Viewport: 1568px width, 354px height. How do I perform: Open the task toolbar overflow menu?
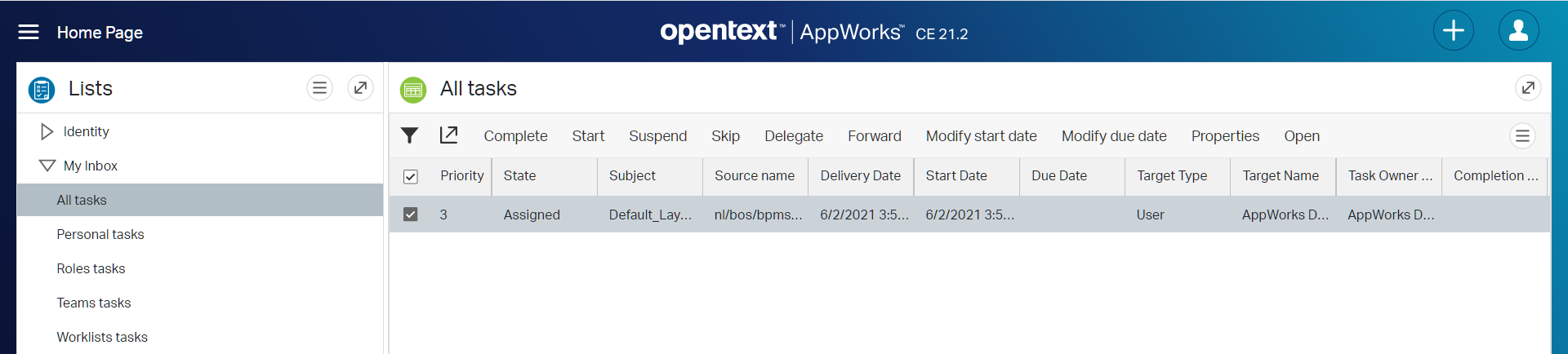[1522, 136]
